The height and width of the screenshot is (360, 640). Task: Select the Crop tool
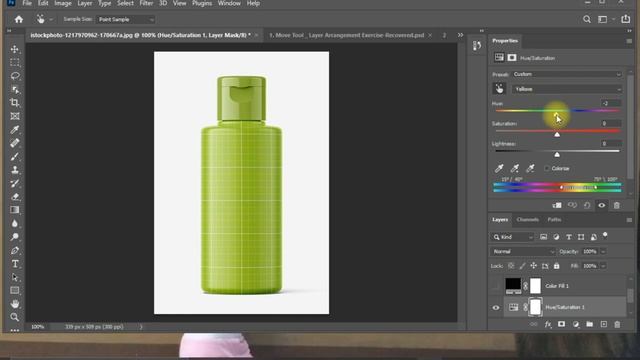[x=15, y=103]
